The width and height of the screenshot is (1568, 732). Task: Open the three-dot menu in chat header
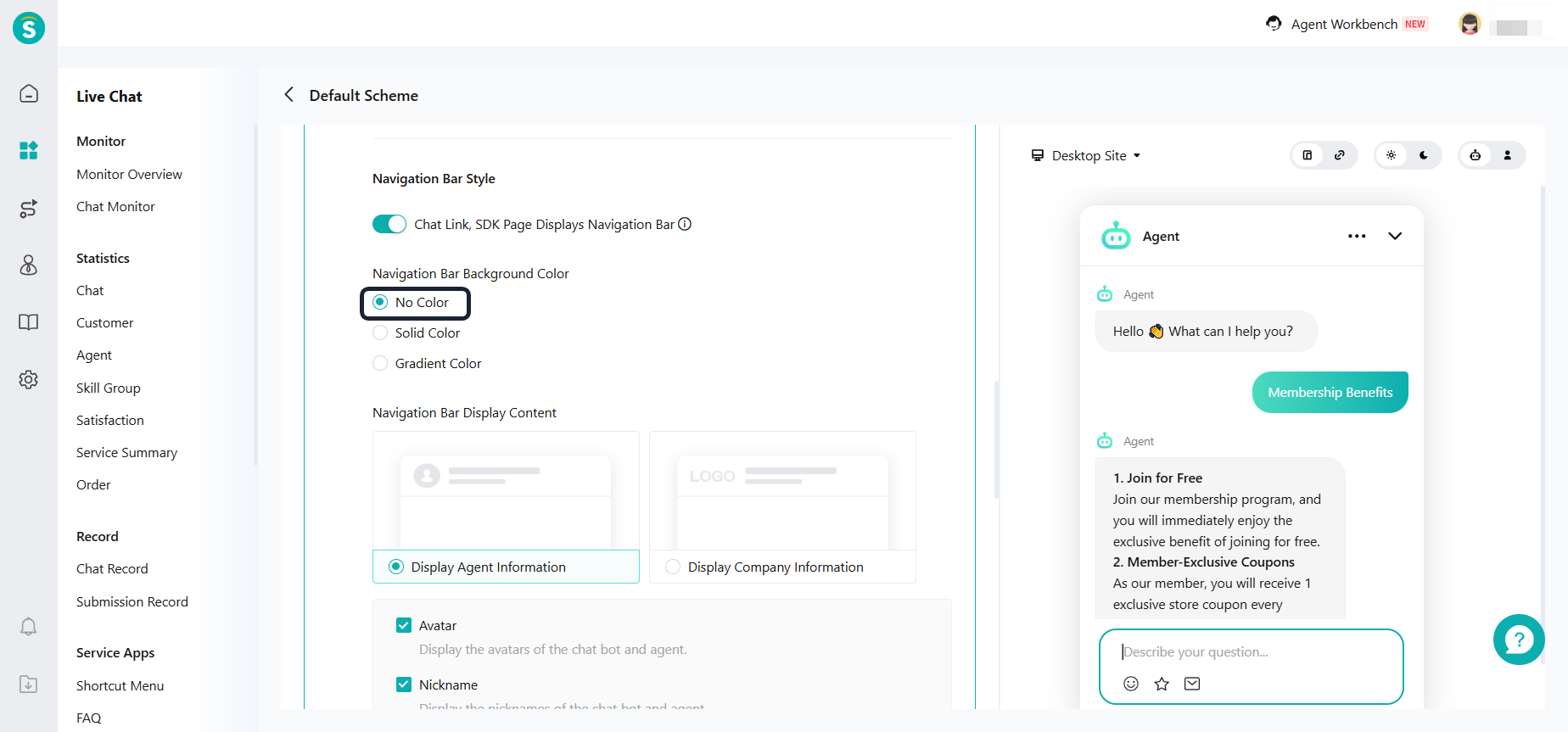click(x=1357, y=236)
